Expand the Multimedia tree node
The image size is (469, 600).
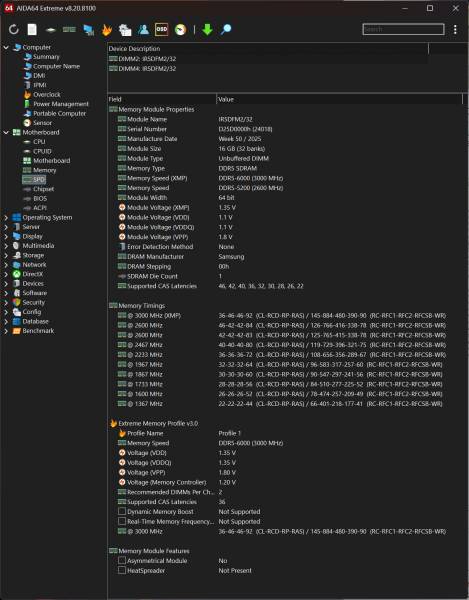click(x=6, y=246)
